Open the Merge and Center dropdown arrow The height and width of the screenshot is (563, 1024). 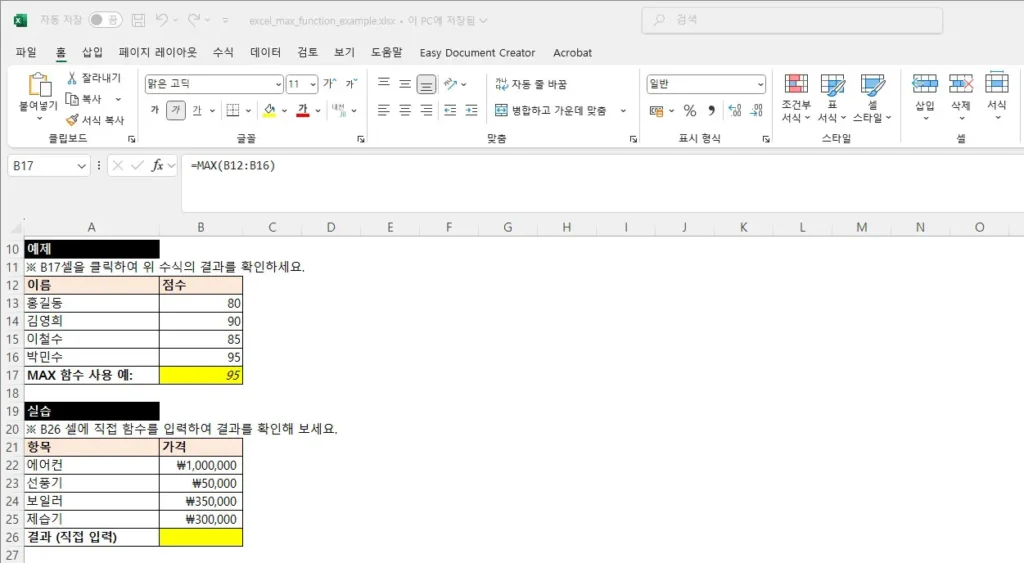pos(623,110)
